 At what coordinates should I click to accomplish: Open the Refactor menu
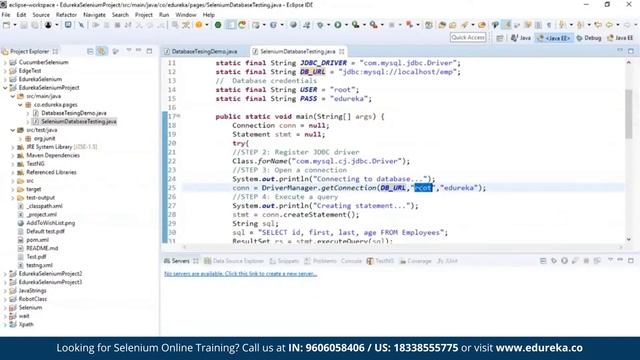click(66, 15)
